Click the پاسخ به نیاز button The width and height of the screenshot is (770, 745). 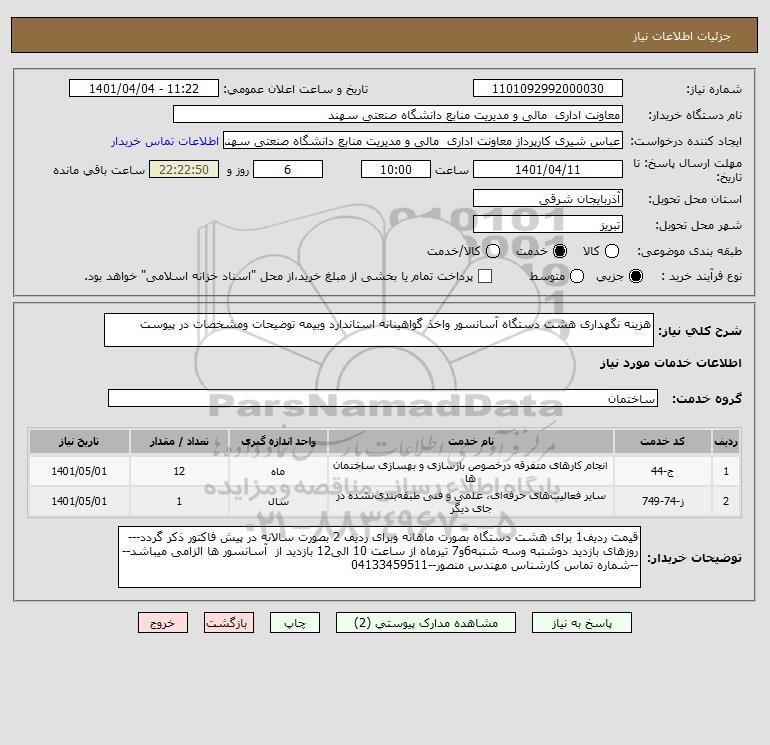582,623
